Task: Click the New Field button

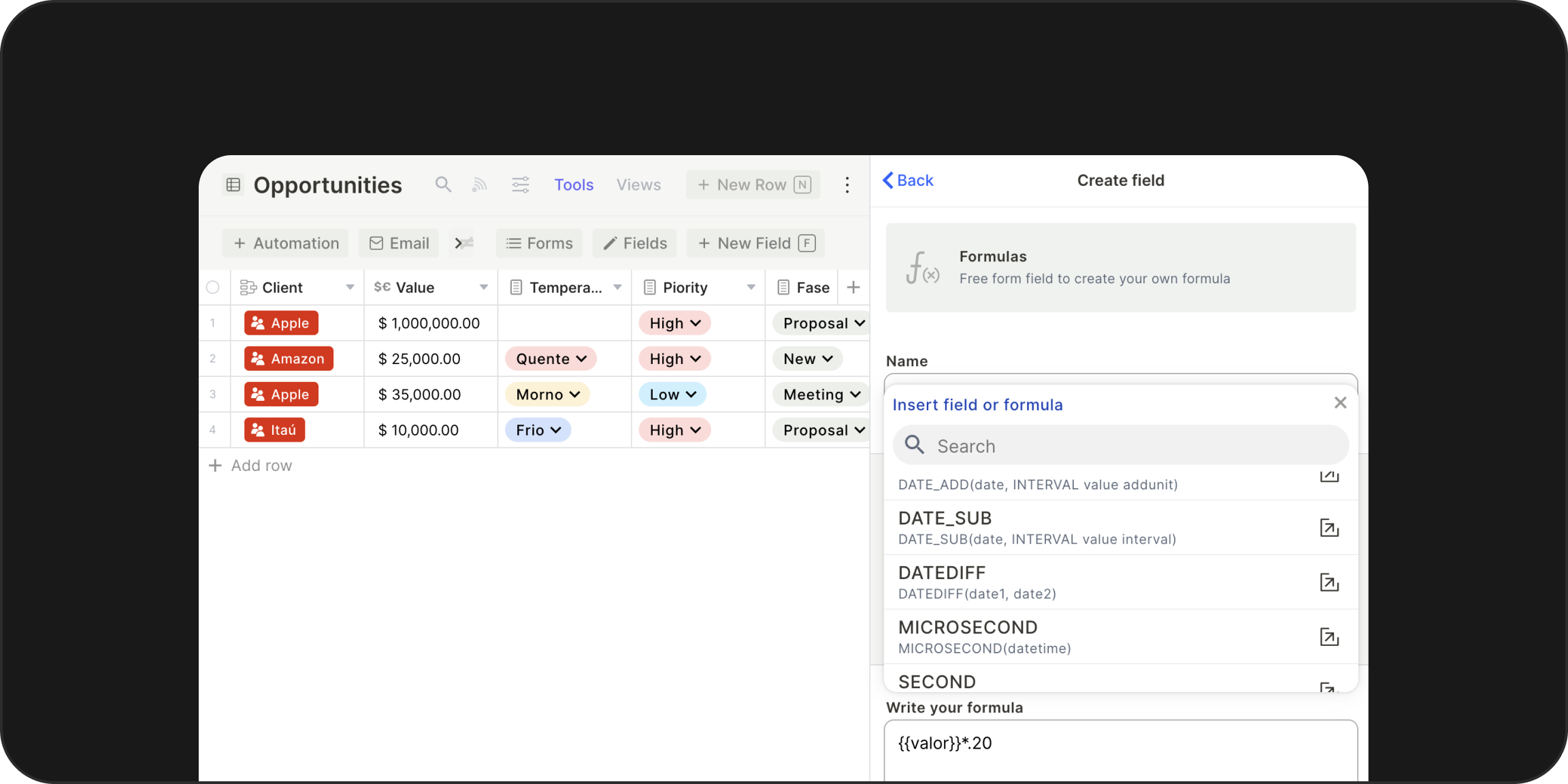Action: pyautogui.click(x=756, y=243)
